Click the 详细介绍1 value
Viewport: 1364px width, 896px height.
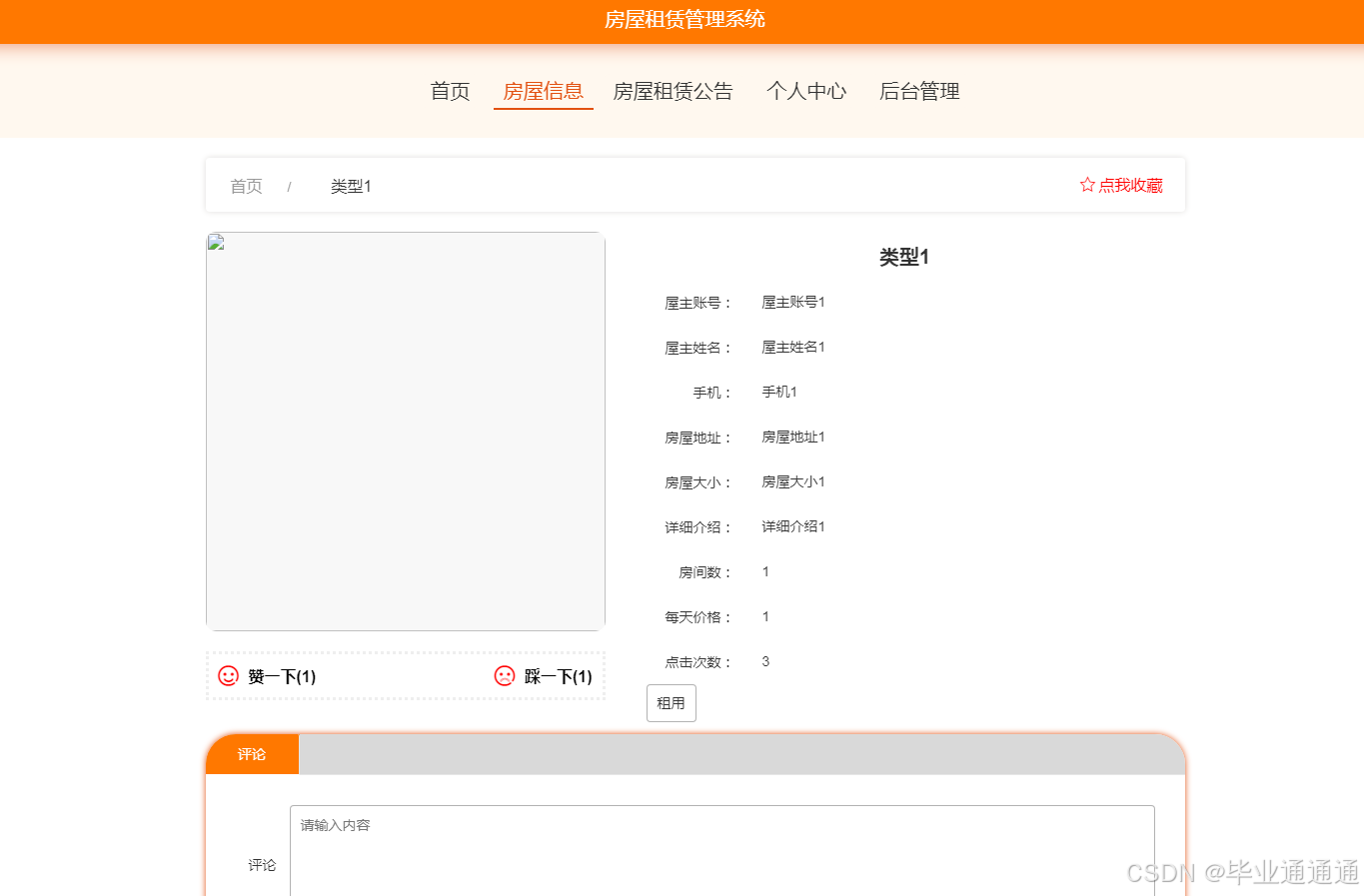[793, 526]
